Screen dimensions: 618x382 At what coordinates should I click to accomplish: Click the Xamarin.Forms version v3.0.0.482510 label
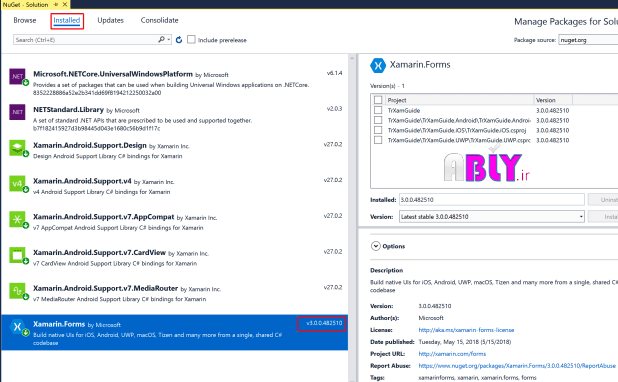click(324, 323)
